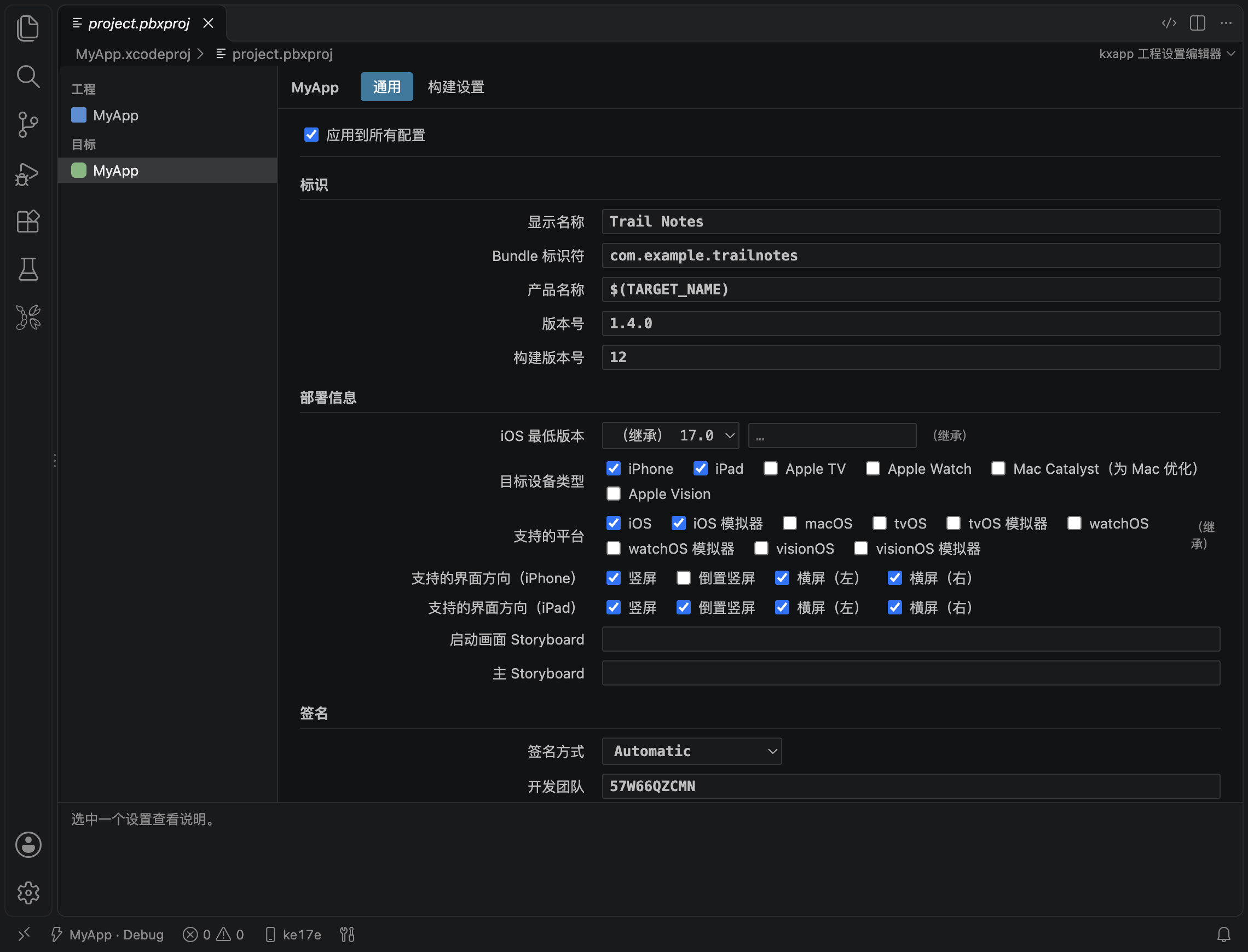Split the editor right
This screenshot has height=952, width=1248.
click(1197, 23)
